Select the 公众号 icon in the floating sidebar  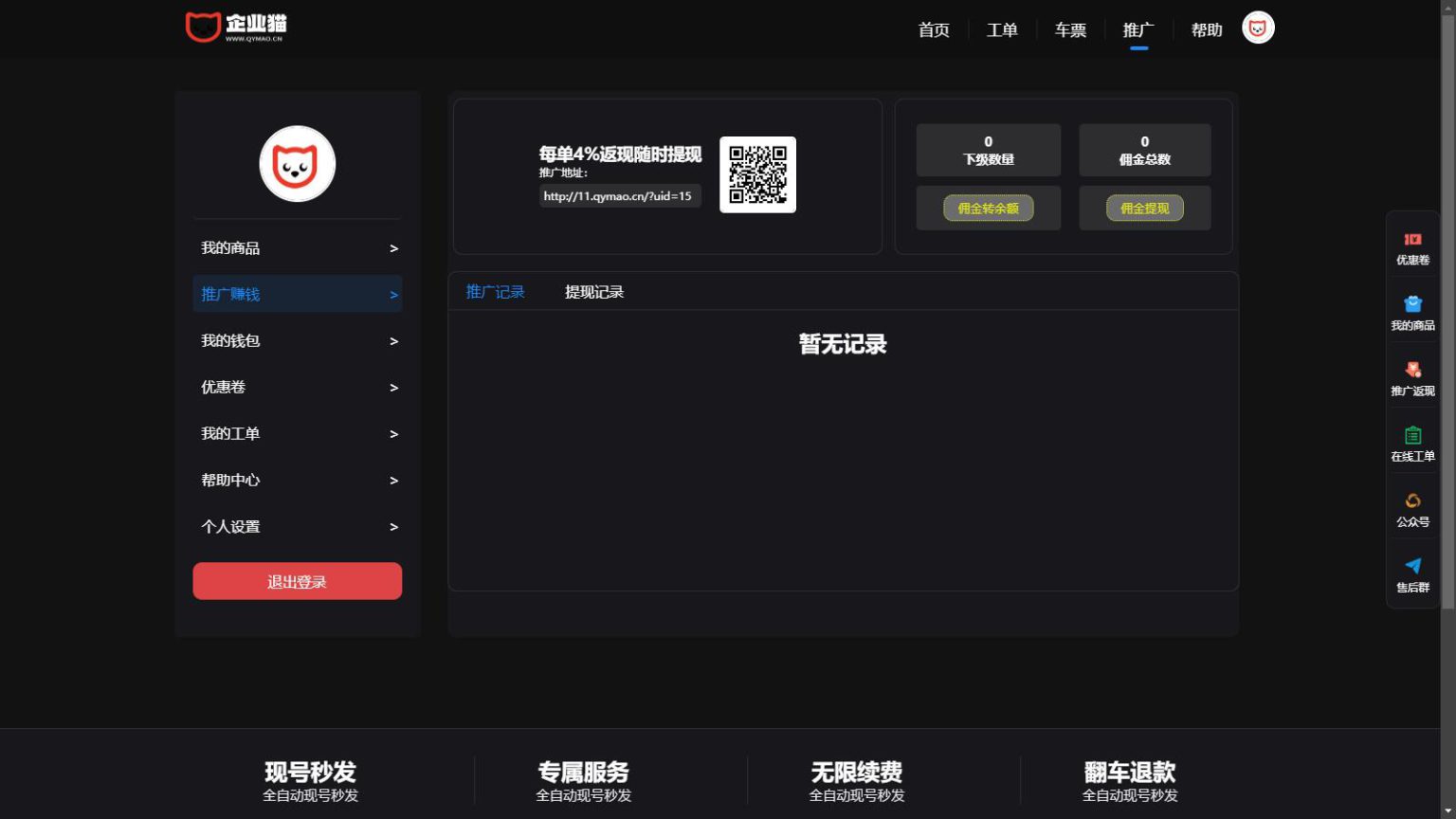point(1412,500)
